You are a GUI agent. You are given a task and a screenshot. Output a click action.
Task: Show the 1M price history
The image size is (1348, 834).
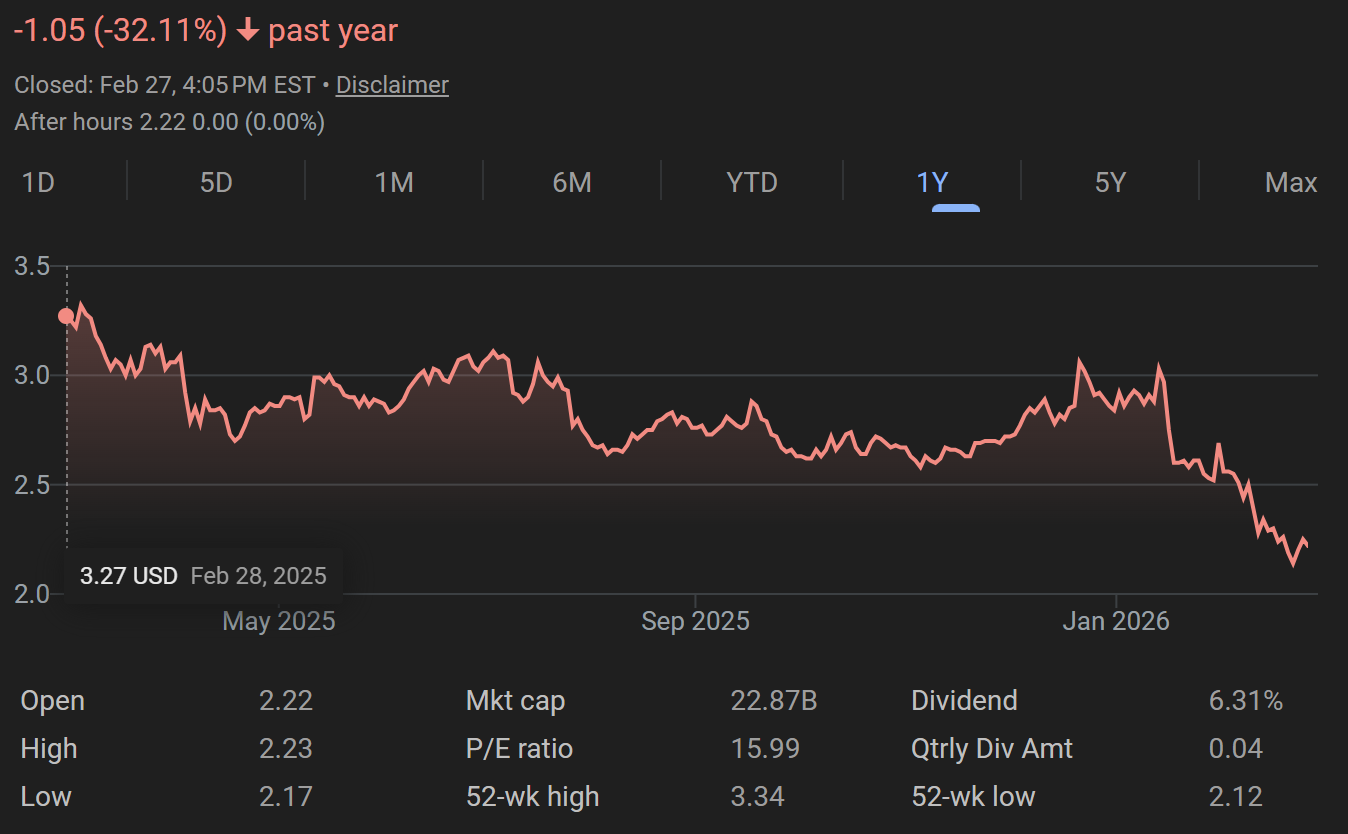click(x=394, y=183)
